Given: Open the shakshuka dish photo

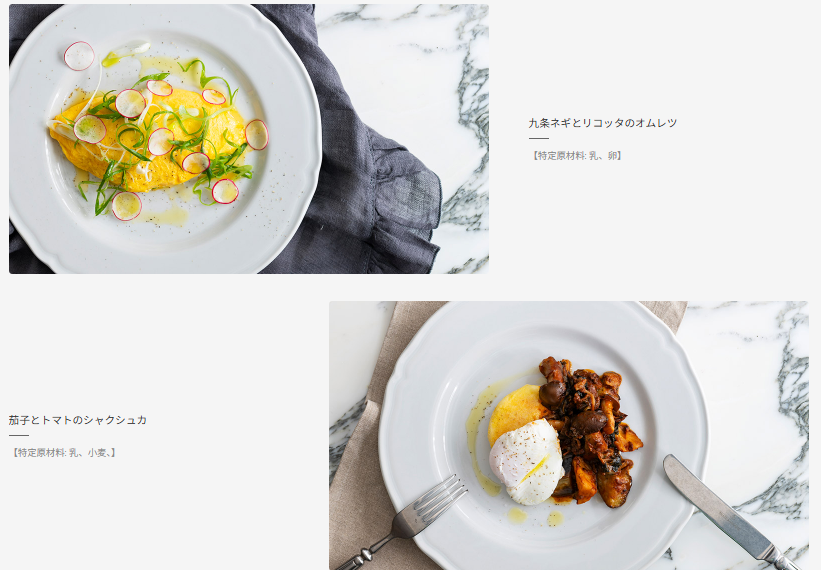Looking at the screenshot, I should (x=569, y=435).
